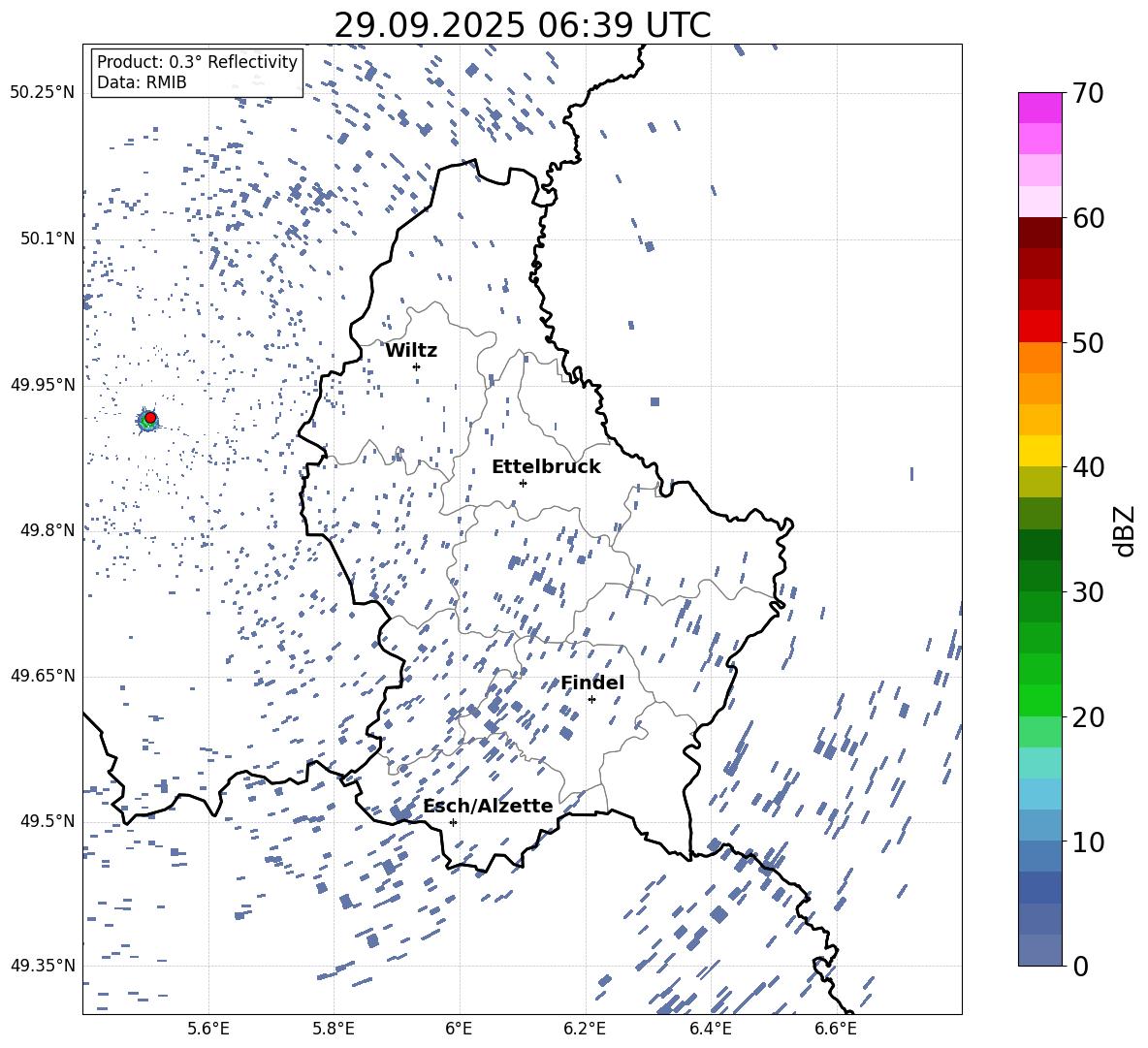Click the slate blue bottom colorbar segment

(1039, 950)
